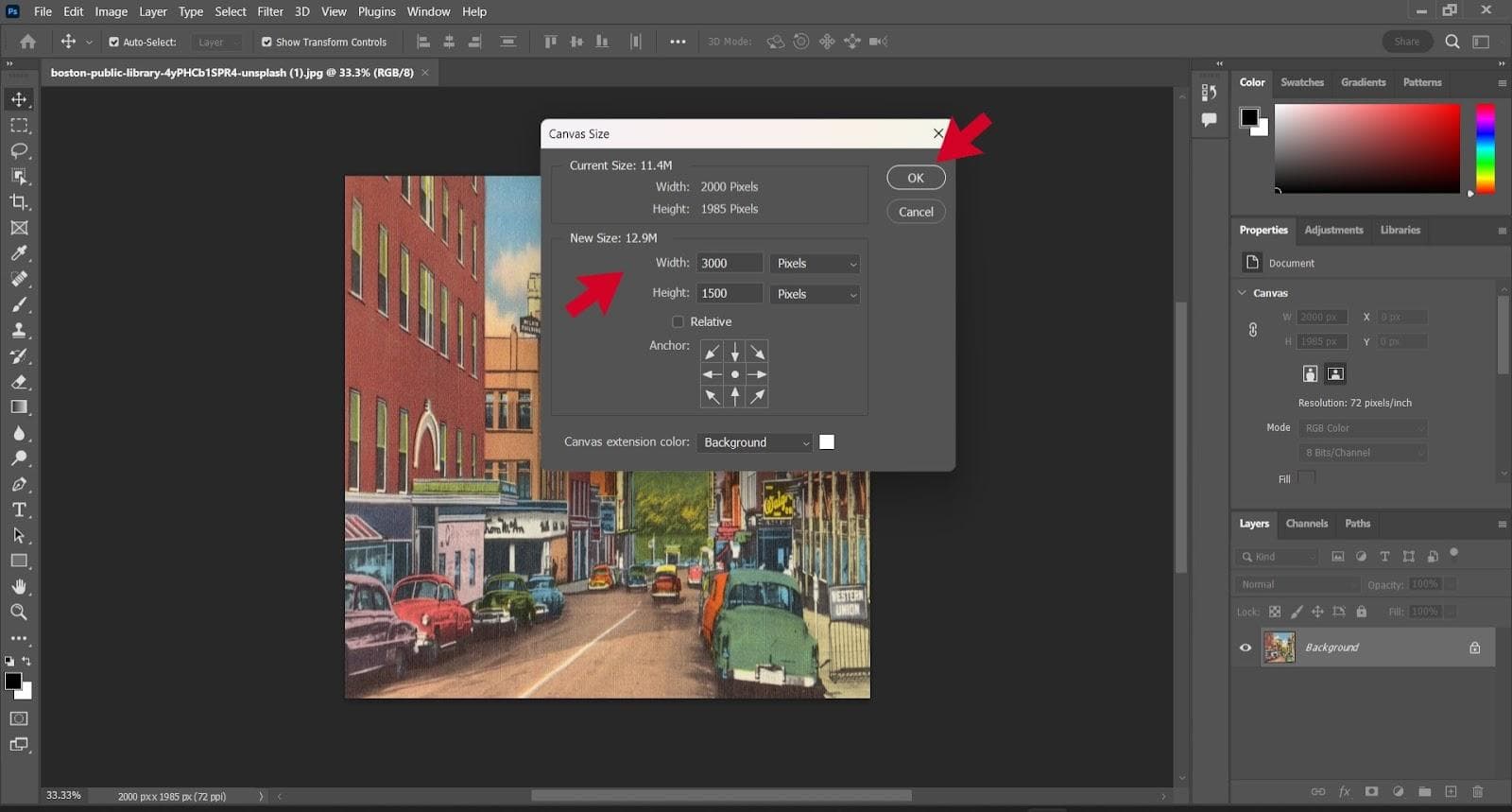Adjust the rainbow hue slider

[1486, 148]
